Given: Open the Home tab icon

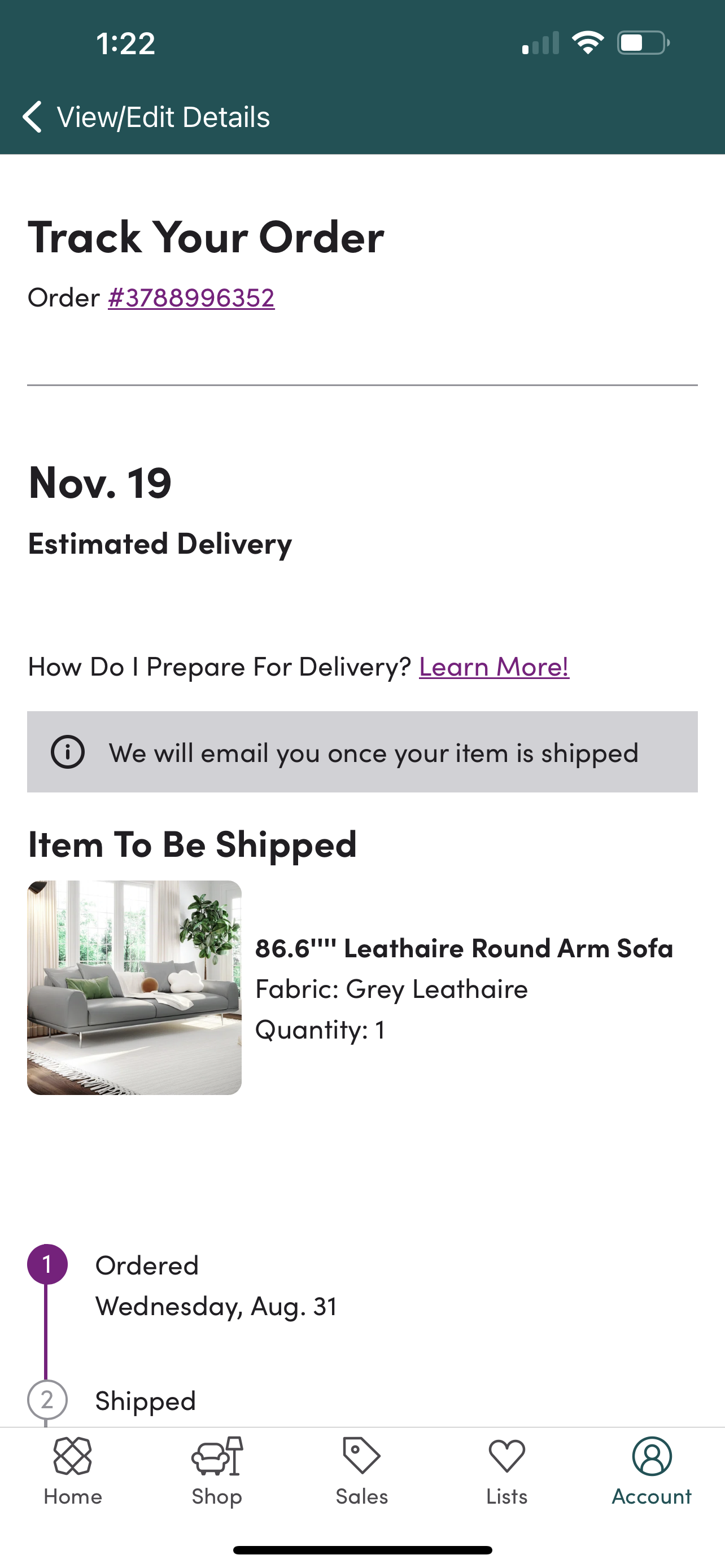Looking at the screenshot, I should pyautogui.click(x=72, y=1456).
